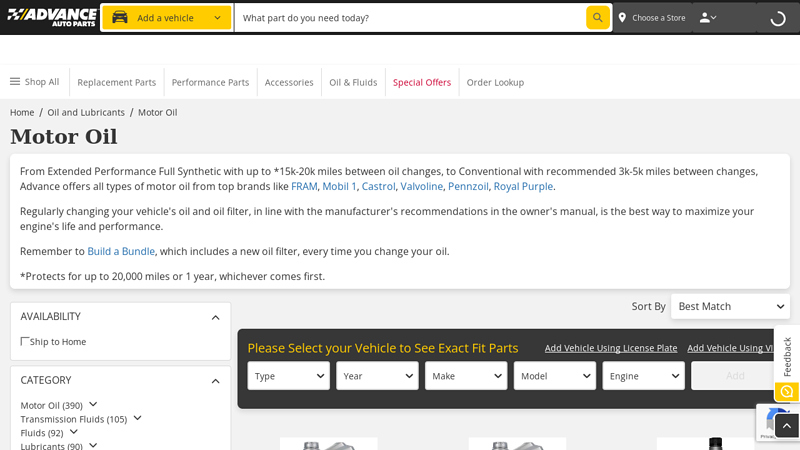This screenshot has width=800, height=450.
Task: Expand the Fluids (92) category chevron
Action: 73,432
